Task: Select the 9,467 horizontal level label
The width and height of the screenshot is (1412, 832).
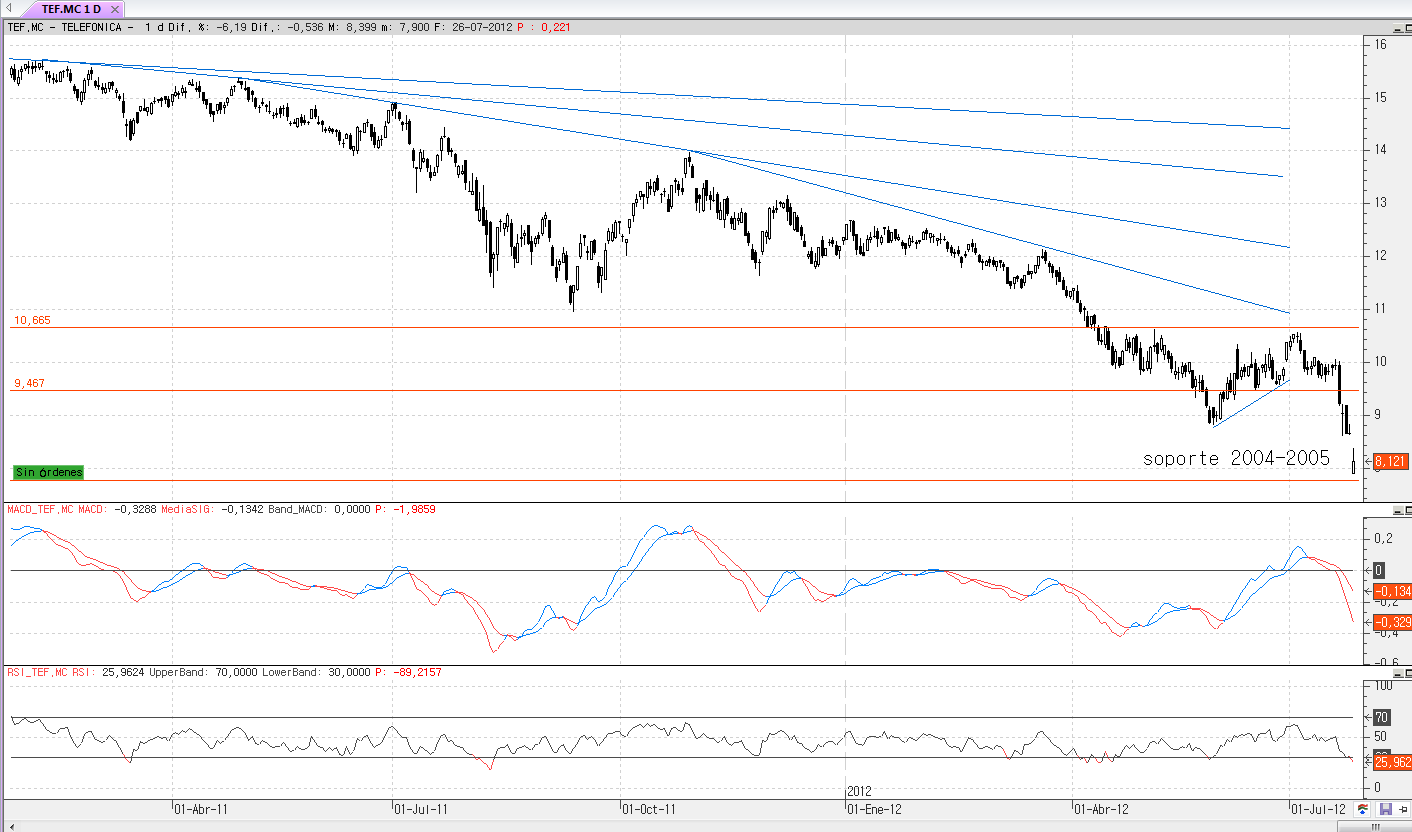Action: pyautogui.click(x=29, y=384)
